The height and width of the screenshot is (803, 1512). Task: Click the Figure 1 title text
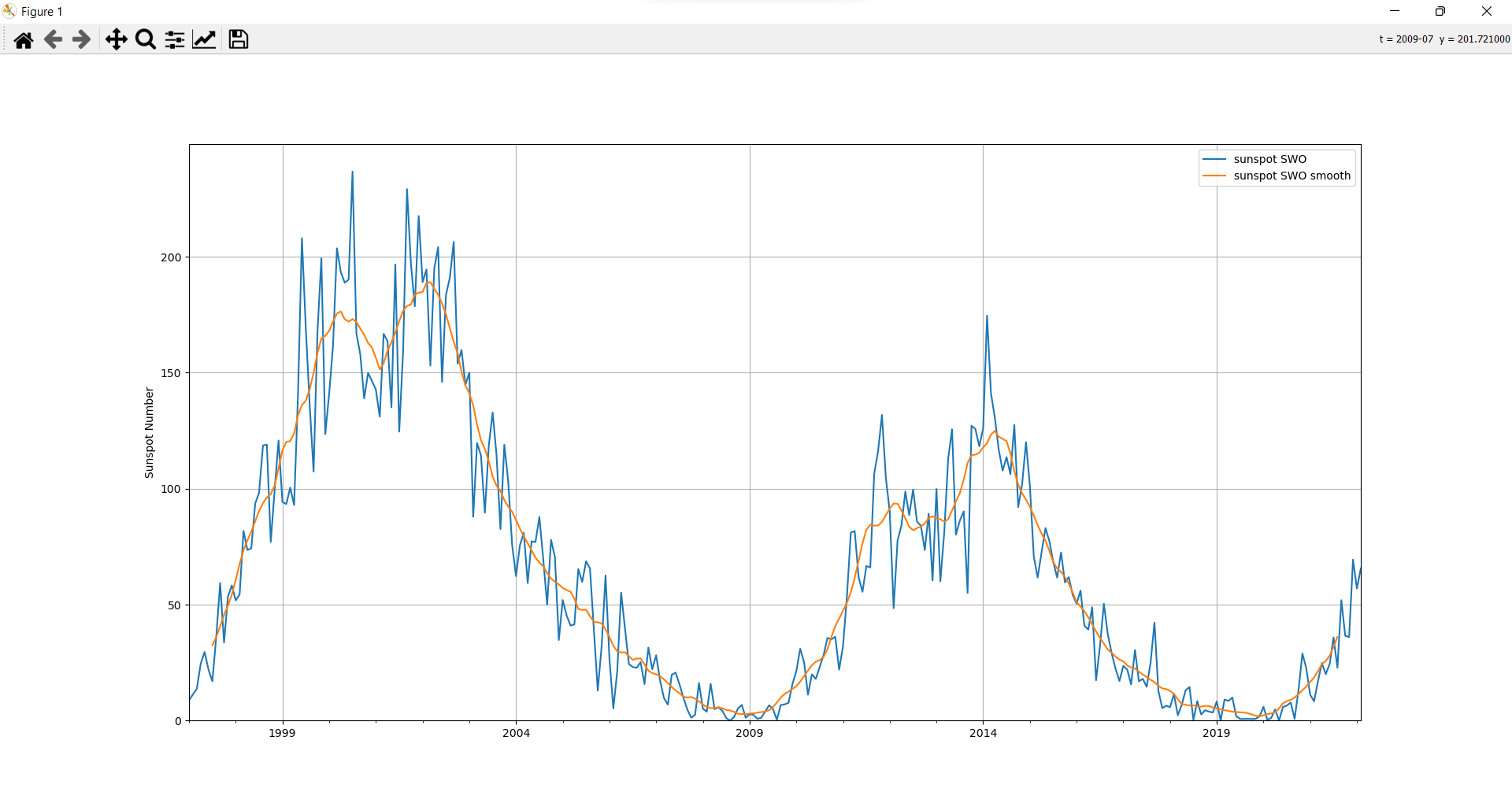pyautogui.click(x=40, y=11)
